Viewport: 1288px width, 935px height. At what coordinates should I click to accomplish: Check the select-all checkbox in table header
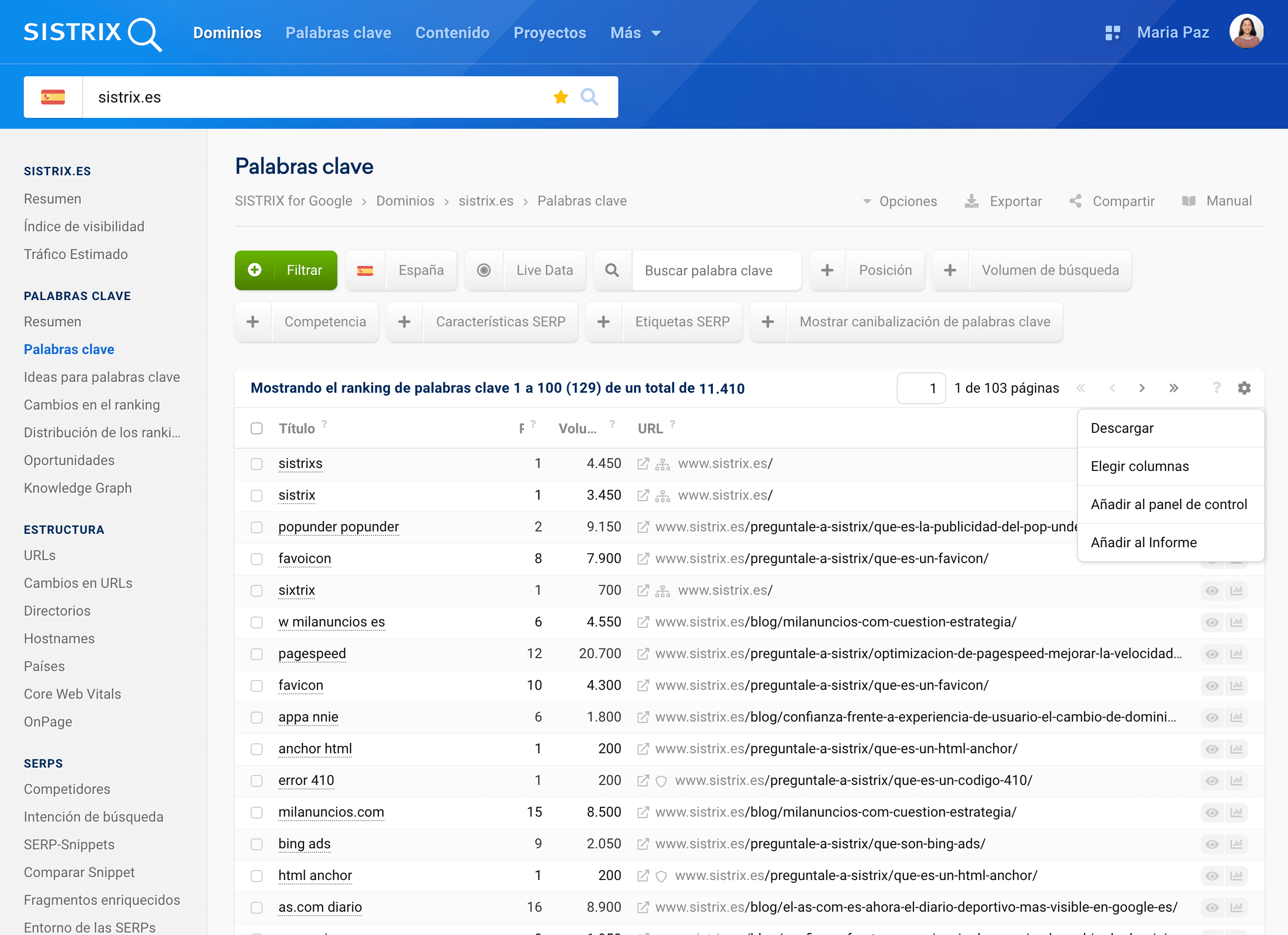257,428
